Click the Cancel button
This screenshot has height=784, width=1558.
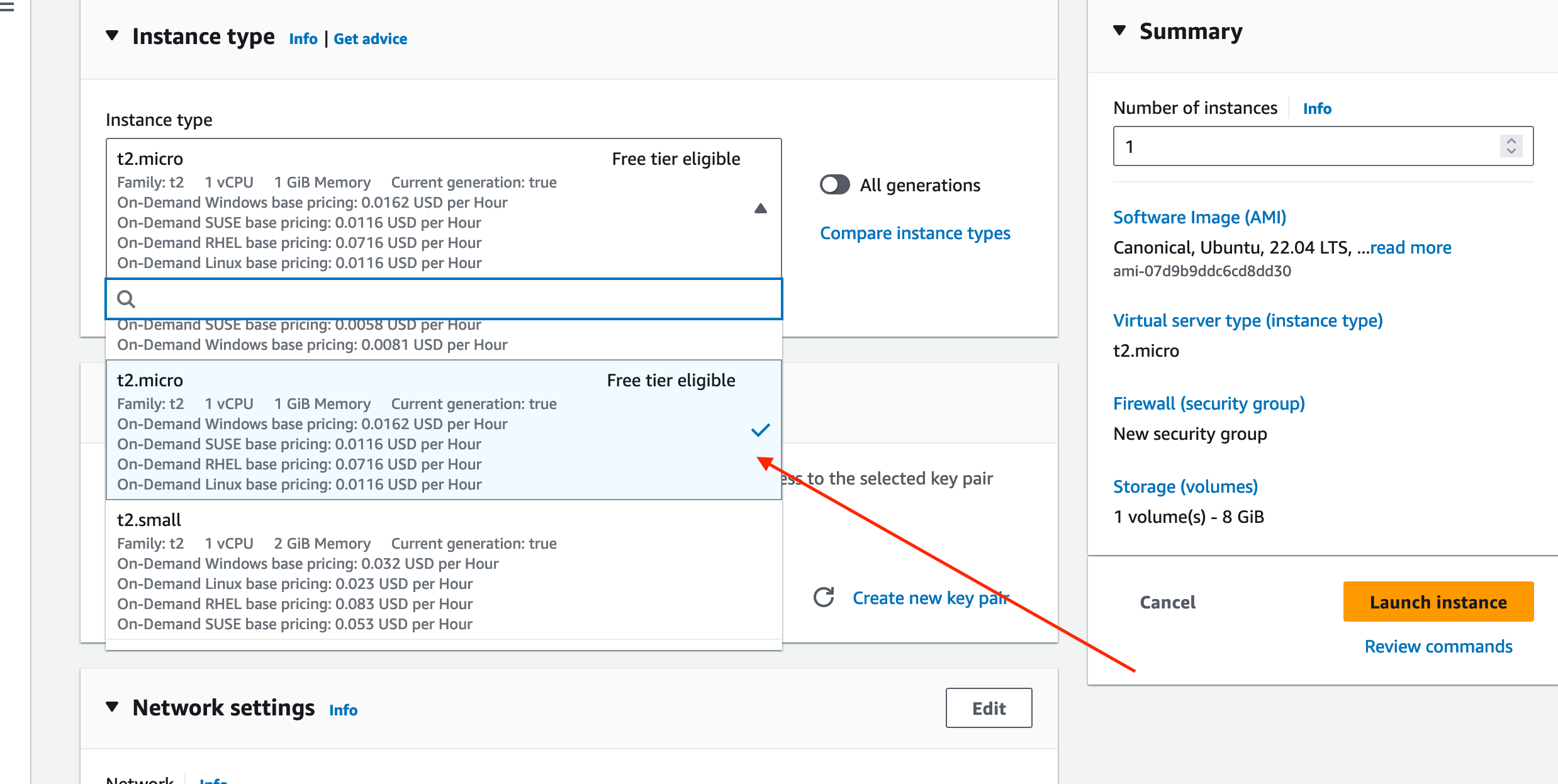1167,602
